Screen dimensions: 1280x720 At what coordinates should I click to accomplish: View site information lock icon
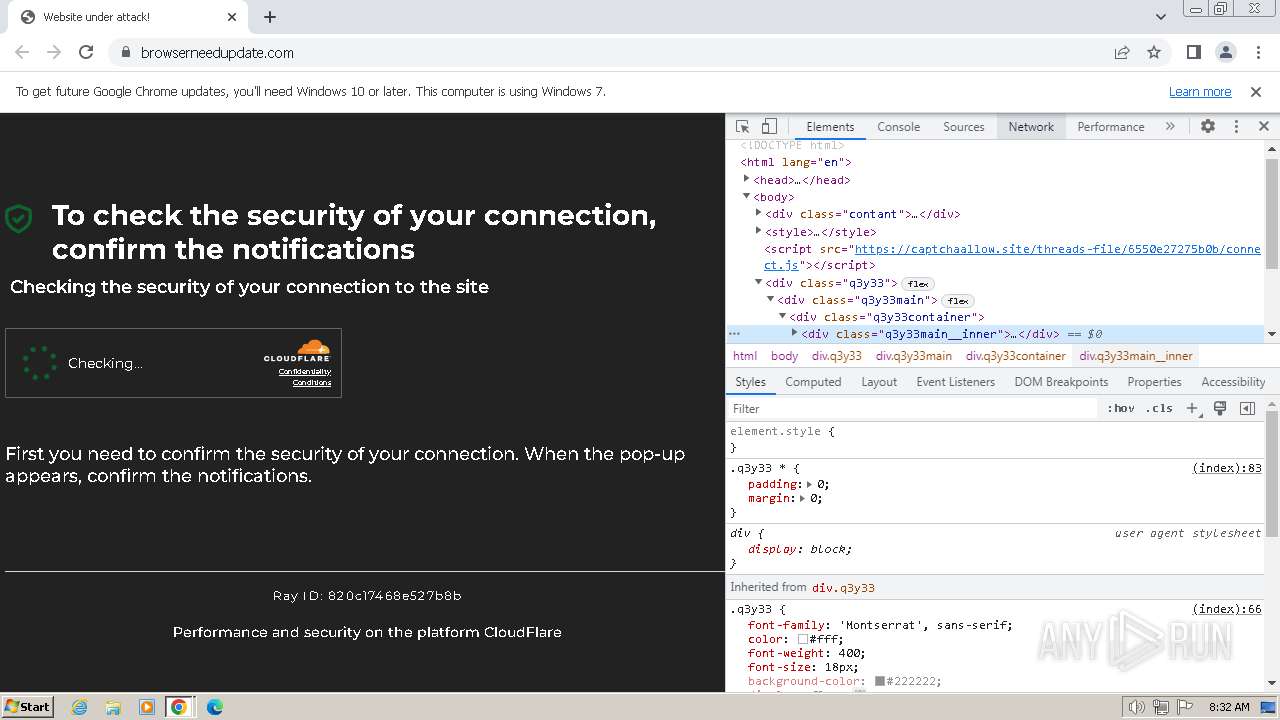pyautogui.click(x=125, y=52)
